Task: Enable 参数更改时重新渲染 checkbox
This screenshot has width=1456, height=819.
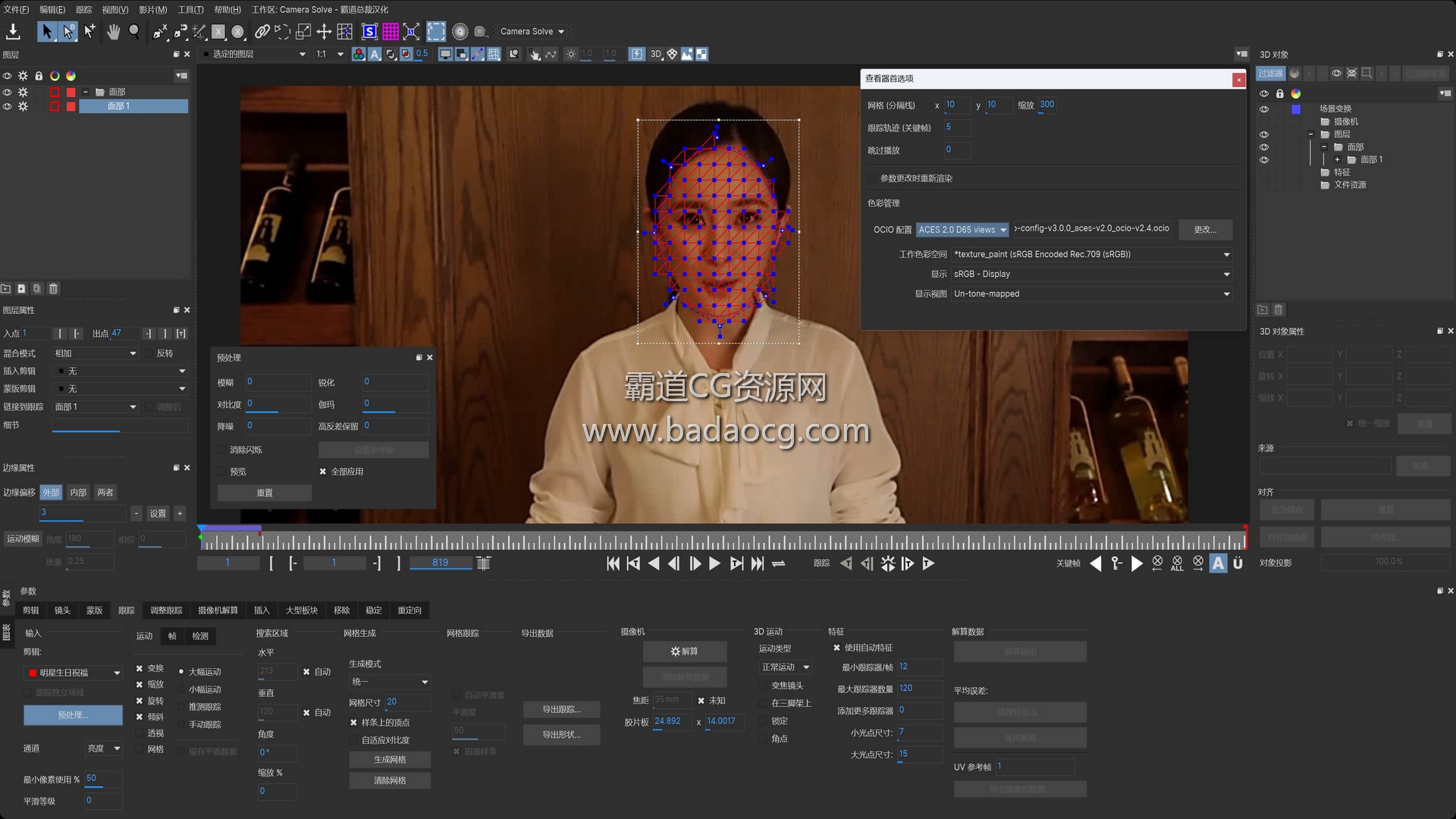Action: [x=872, y=178]
